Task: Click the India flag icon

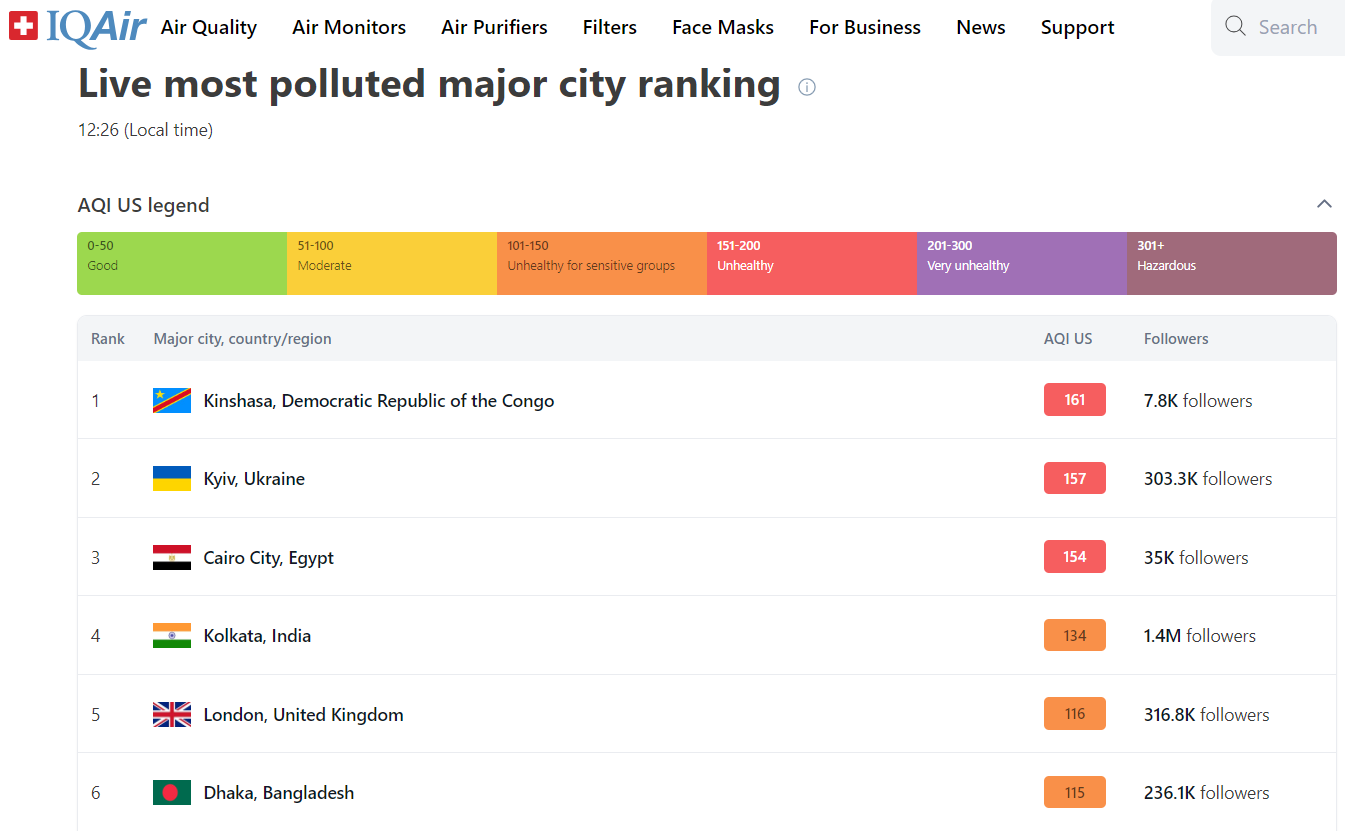Action: [172, 636]
